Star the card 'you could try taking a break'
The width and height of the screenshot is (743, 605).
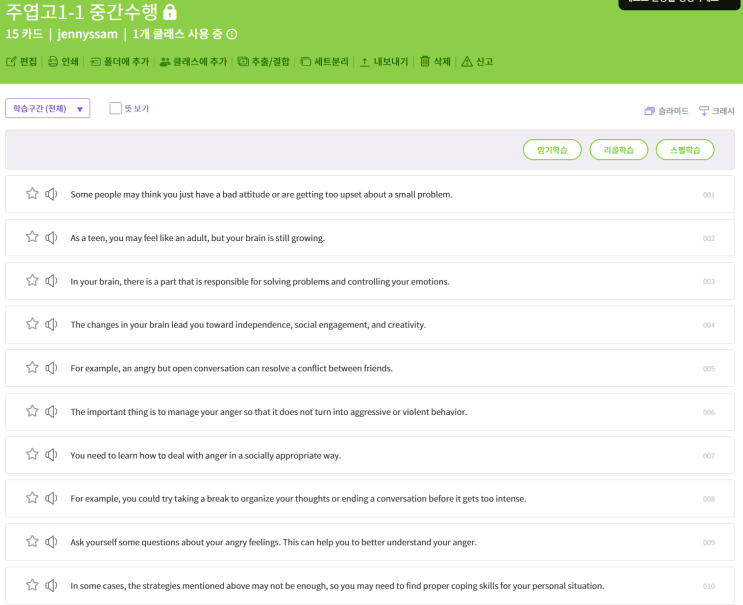(32, 498)
